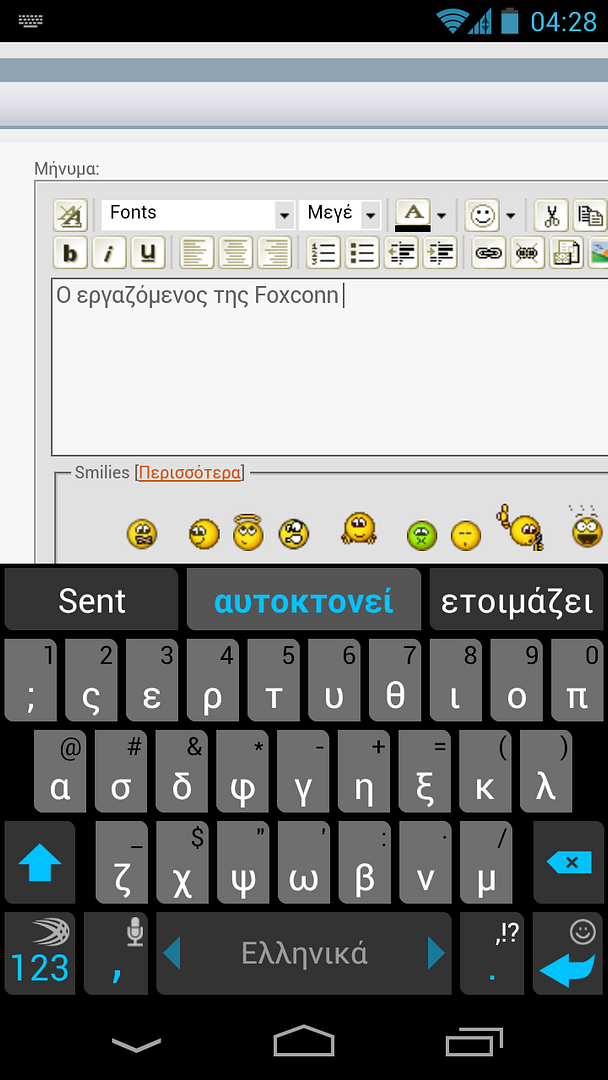Switch language with right arrow on spacebar
The image size is (608, 1080).
coord(436,954)
